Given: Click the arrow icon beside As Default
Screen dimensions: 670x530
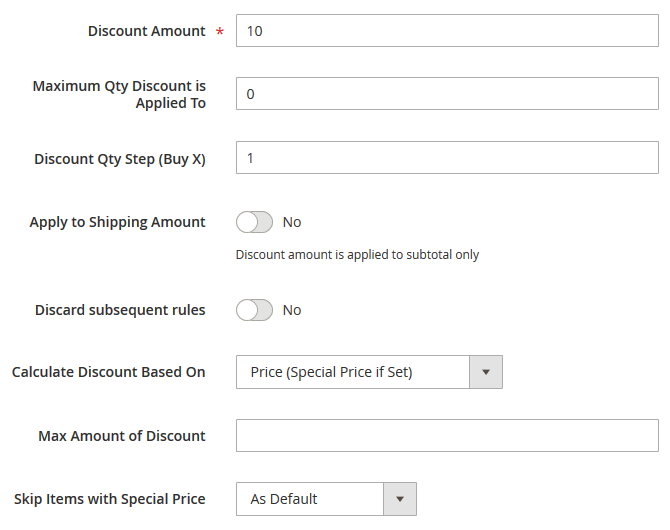Looking at the screenshot, I should [400, 499].
